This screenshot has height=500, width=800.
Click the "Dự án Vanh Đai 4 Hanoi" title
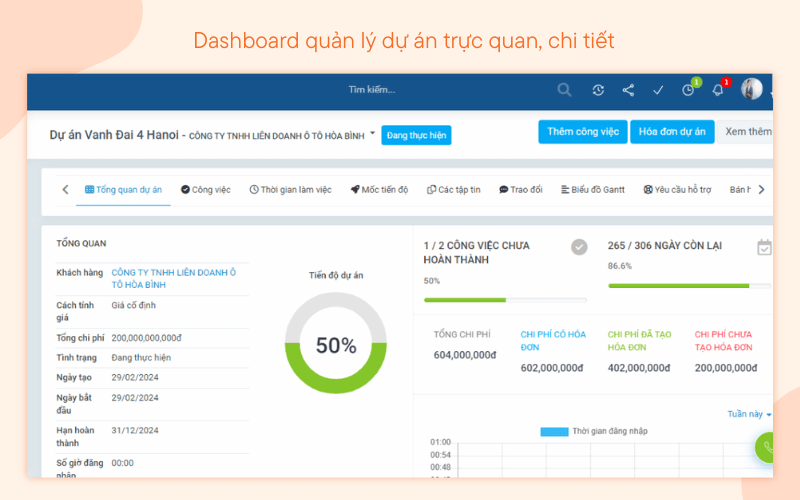click(114, 135)
